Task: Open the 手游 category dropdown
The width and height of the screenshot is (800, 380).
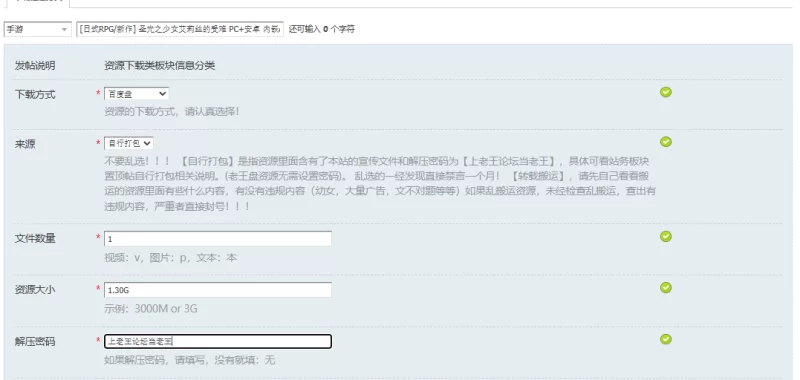Action: click(37, 30)
